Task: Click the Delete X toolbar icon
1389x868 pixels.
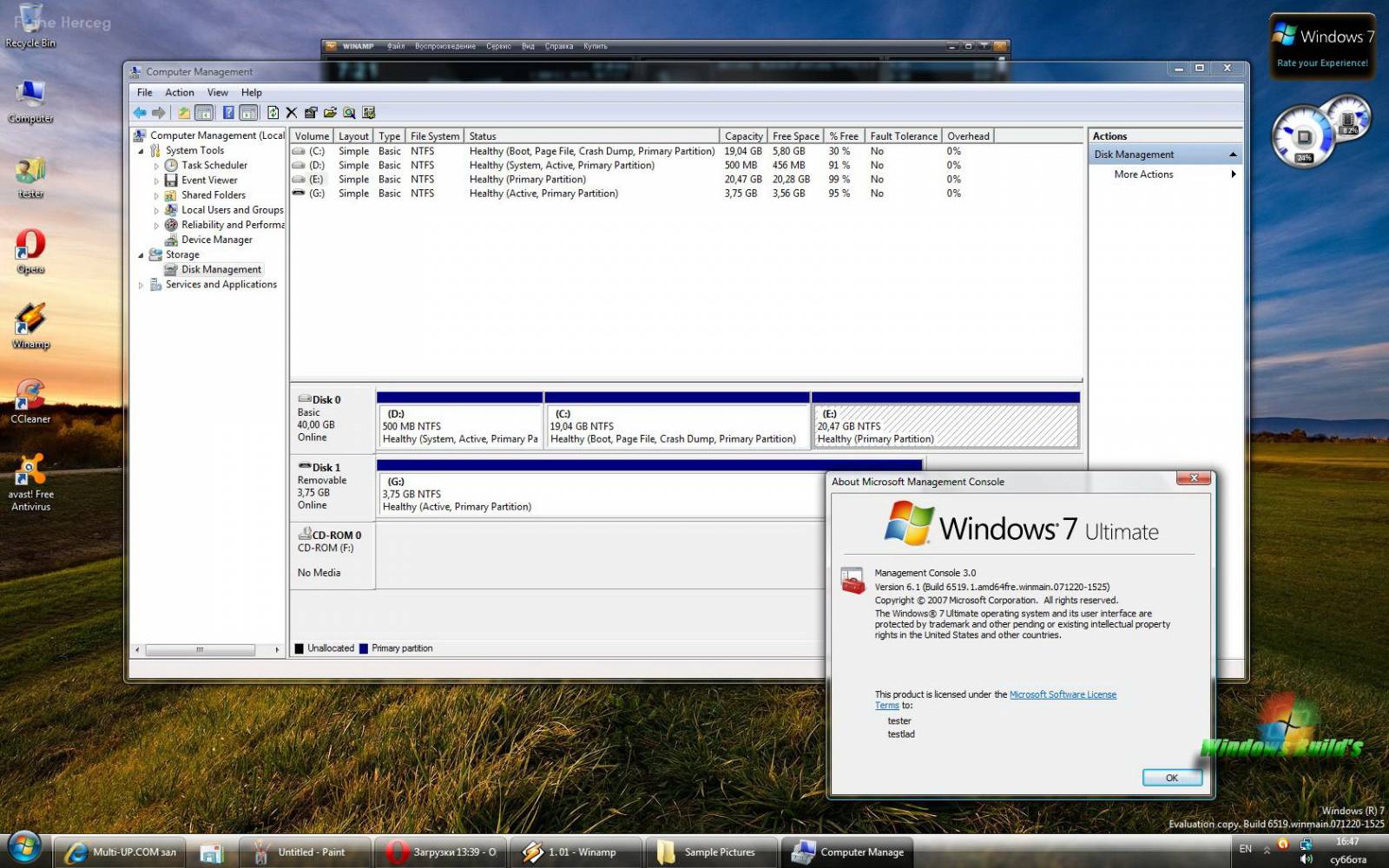Action: click(292, 113)
